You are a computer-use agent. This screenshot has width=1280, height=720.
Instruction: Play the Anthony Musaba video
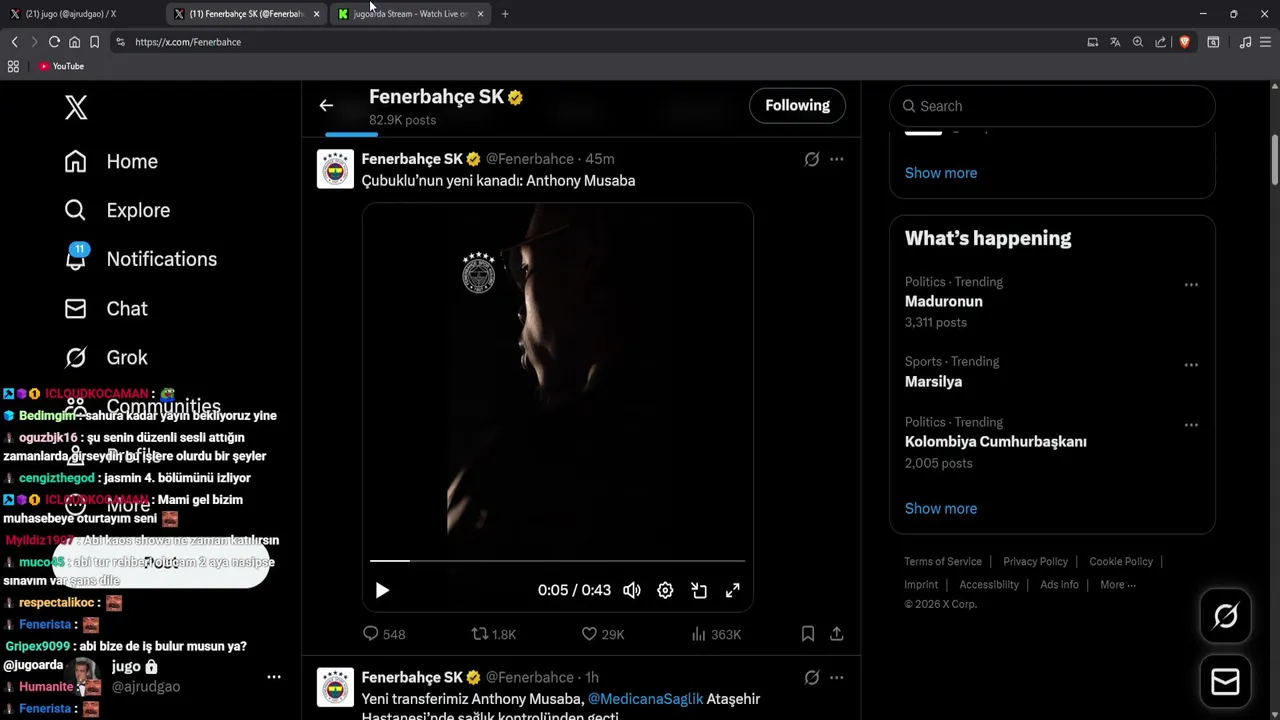[382, 590]
